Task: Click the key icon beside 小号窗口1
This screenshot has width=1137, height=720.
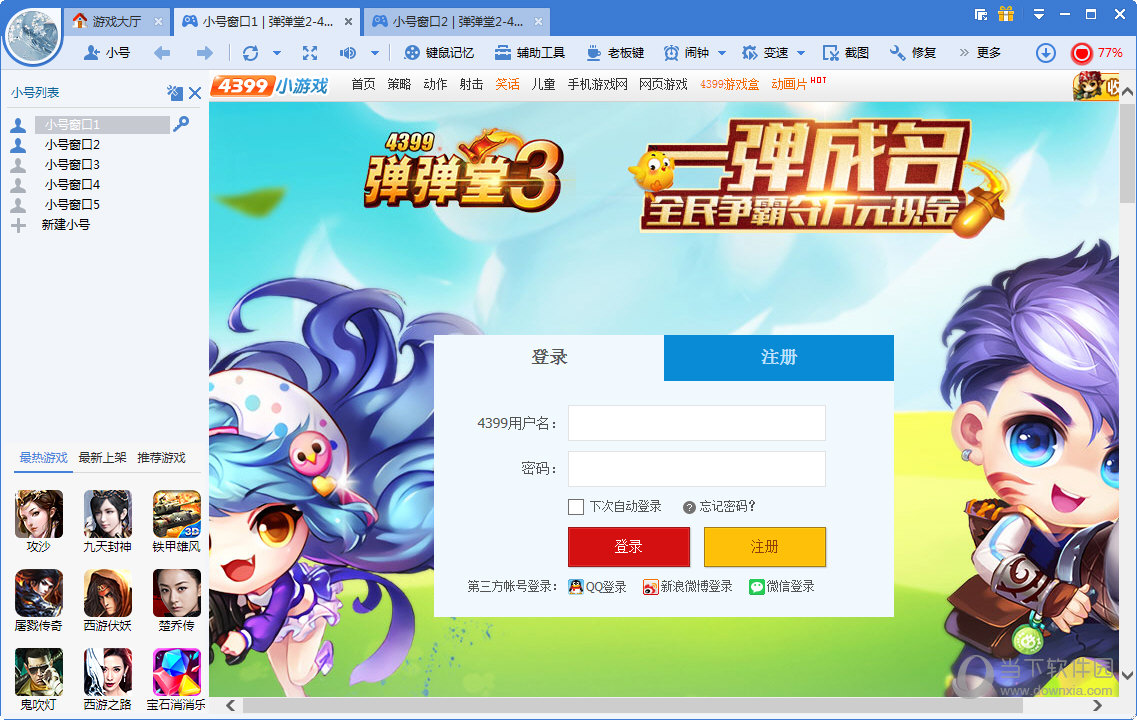Action: 180,124
